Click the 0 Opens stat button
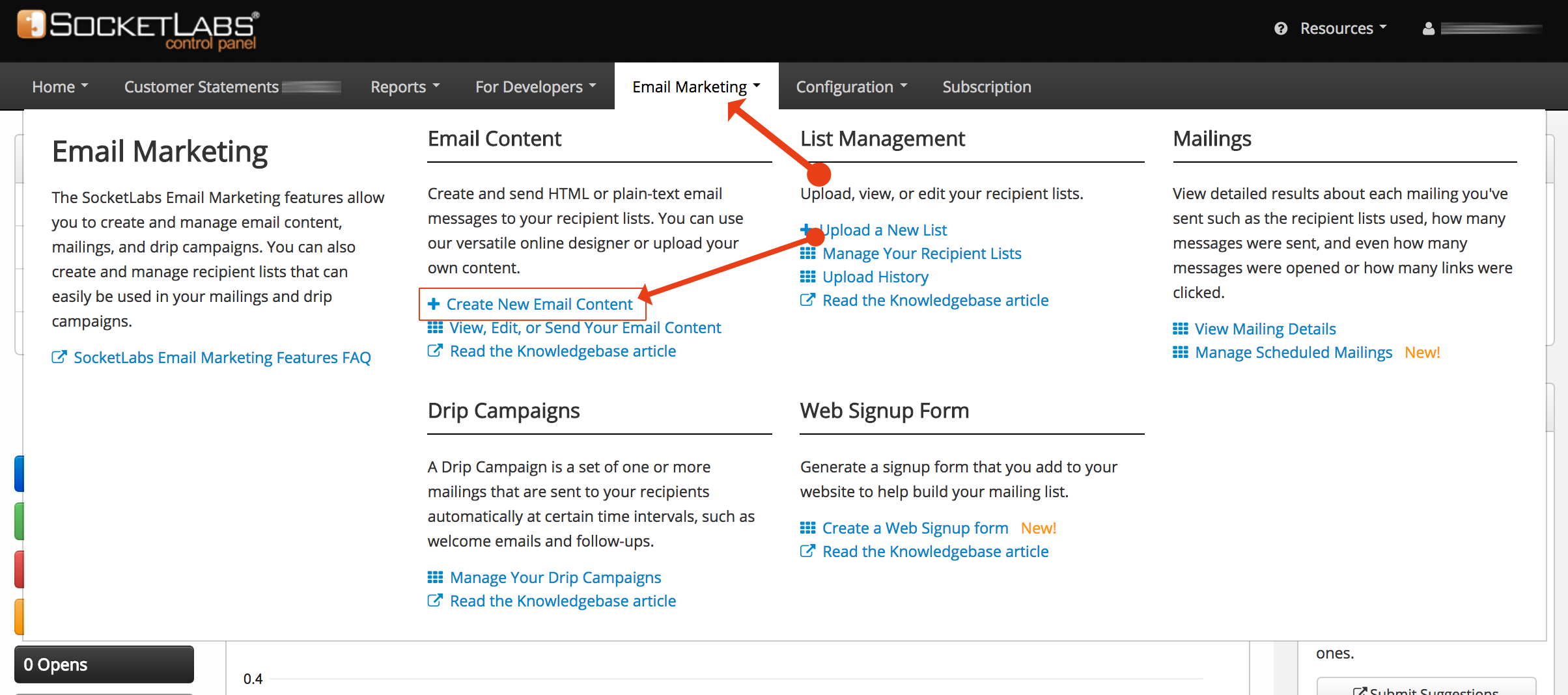Viewport: 1568px width, 695px height. click(104, 664)
